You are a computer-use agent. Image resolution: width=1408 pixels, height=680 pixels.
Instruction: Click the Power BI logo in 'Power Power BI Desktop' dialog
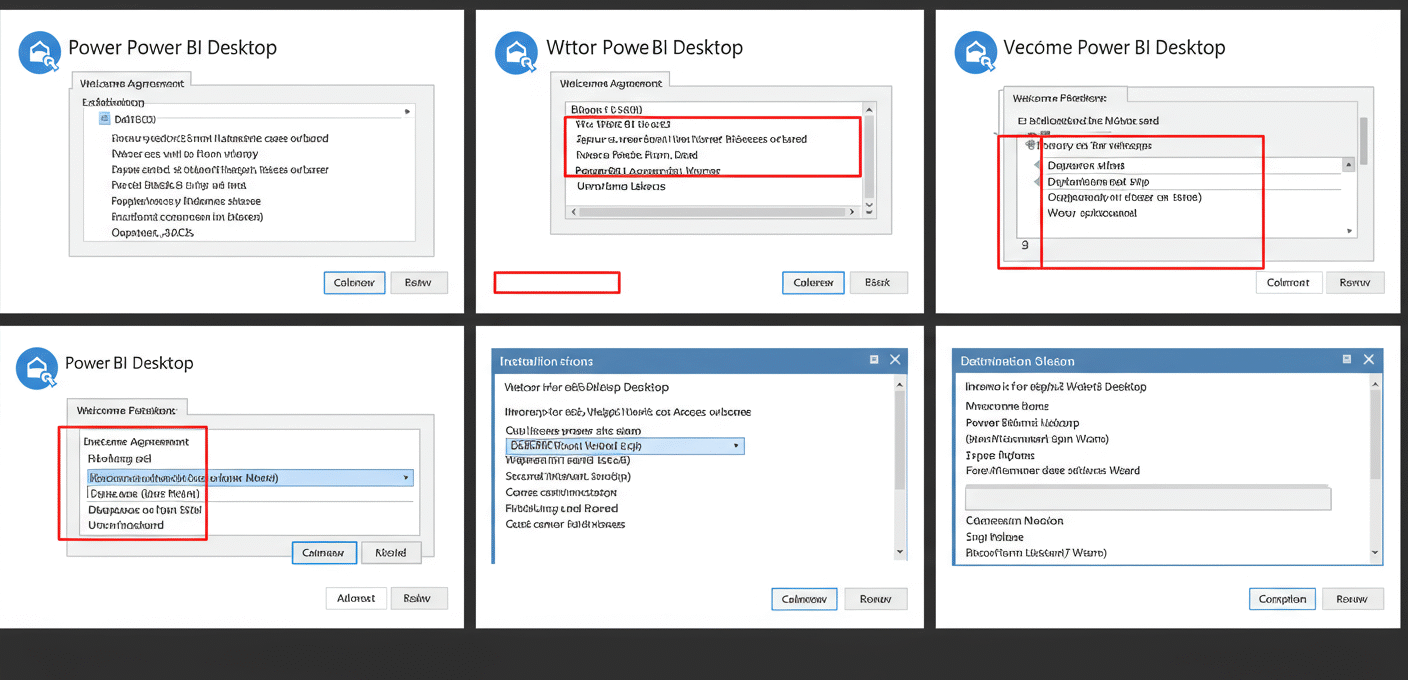coord(39,52)
